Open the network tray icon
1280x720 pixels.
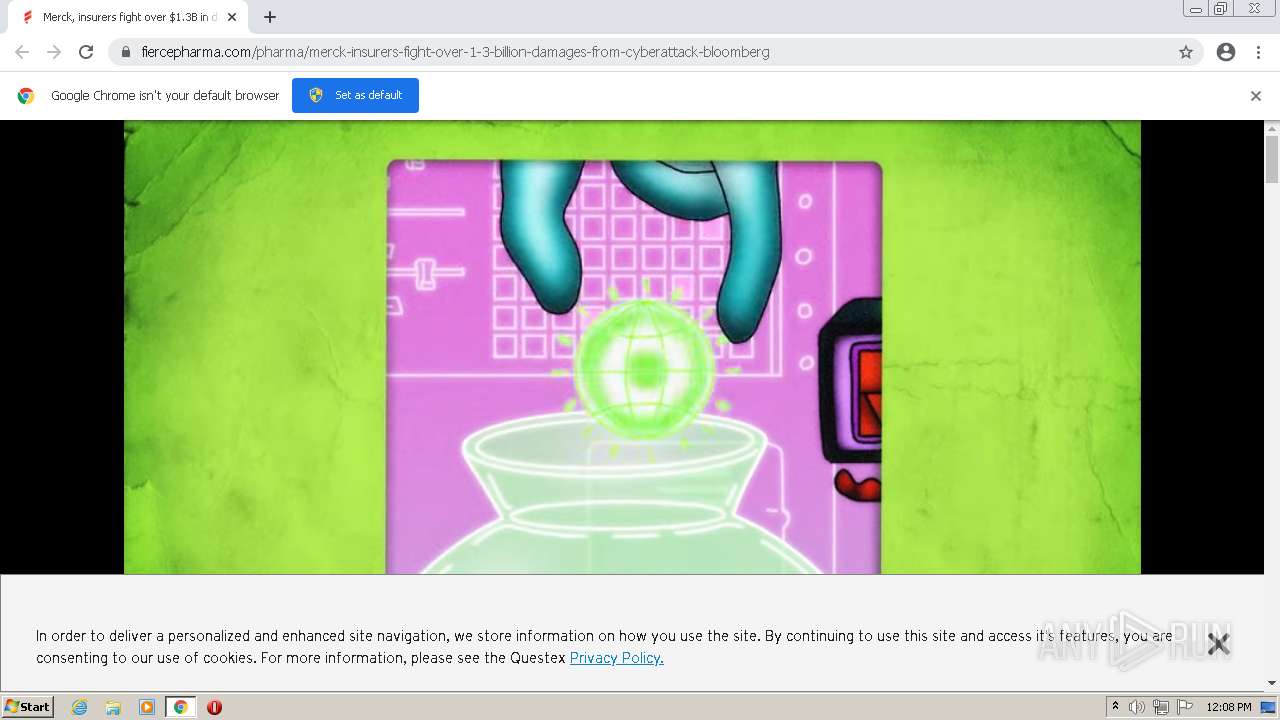tap(1161, 707)
